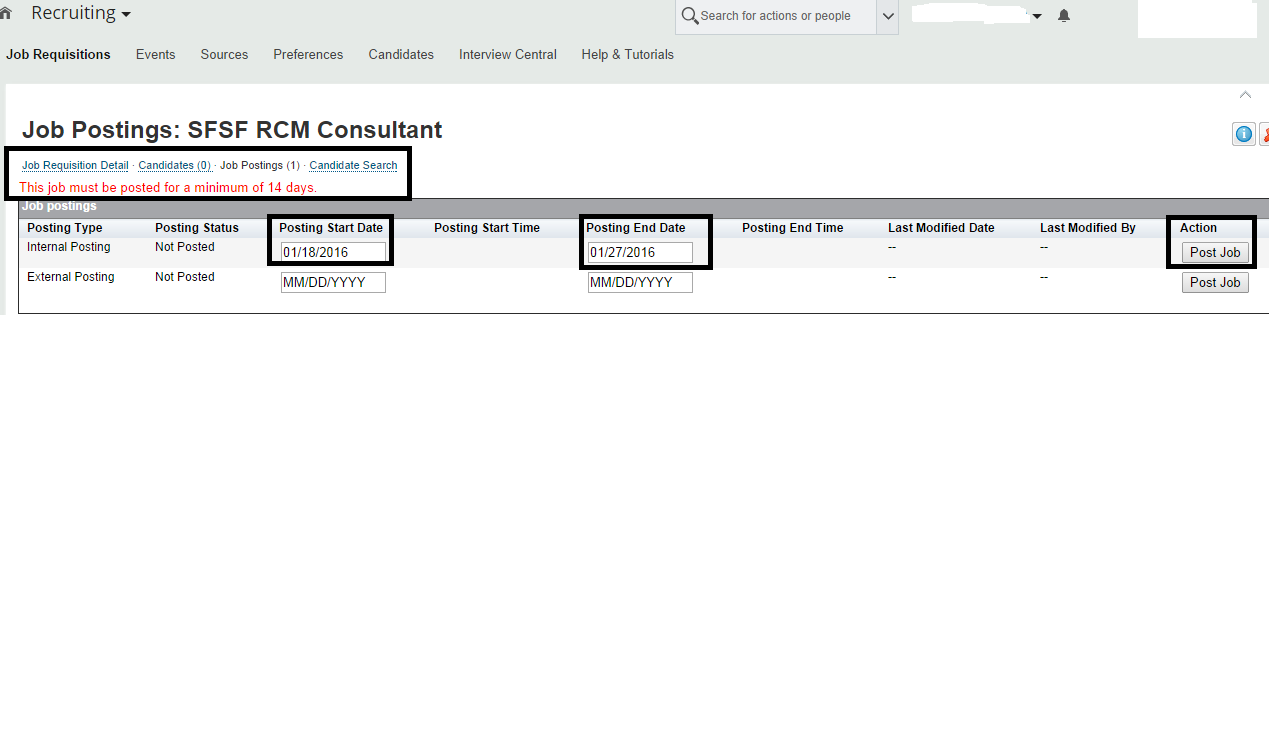The height and width of the screenshot is (729, 1269).
Task: Select the Job Requisitions tab
Action: [58, 54]
